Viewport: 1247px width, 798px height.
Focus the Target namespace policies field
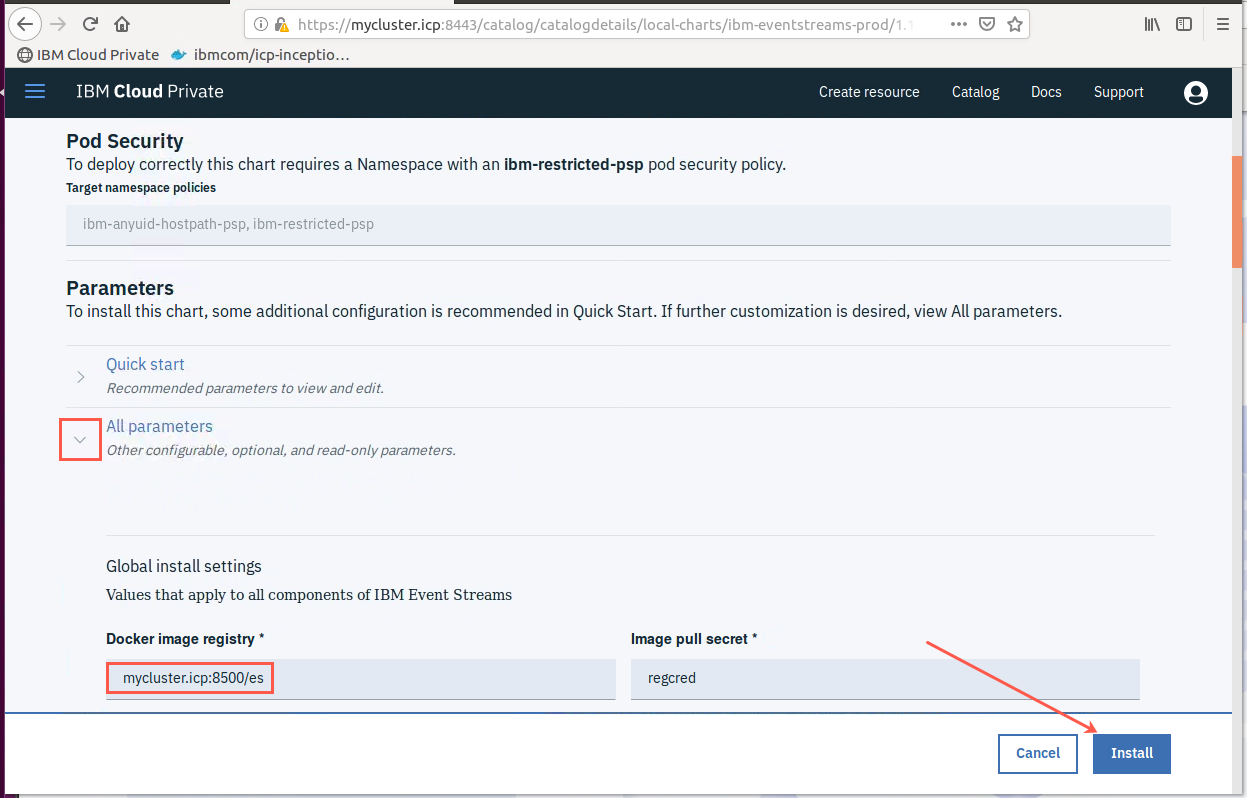click(618, 225)
